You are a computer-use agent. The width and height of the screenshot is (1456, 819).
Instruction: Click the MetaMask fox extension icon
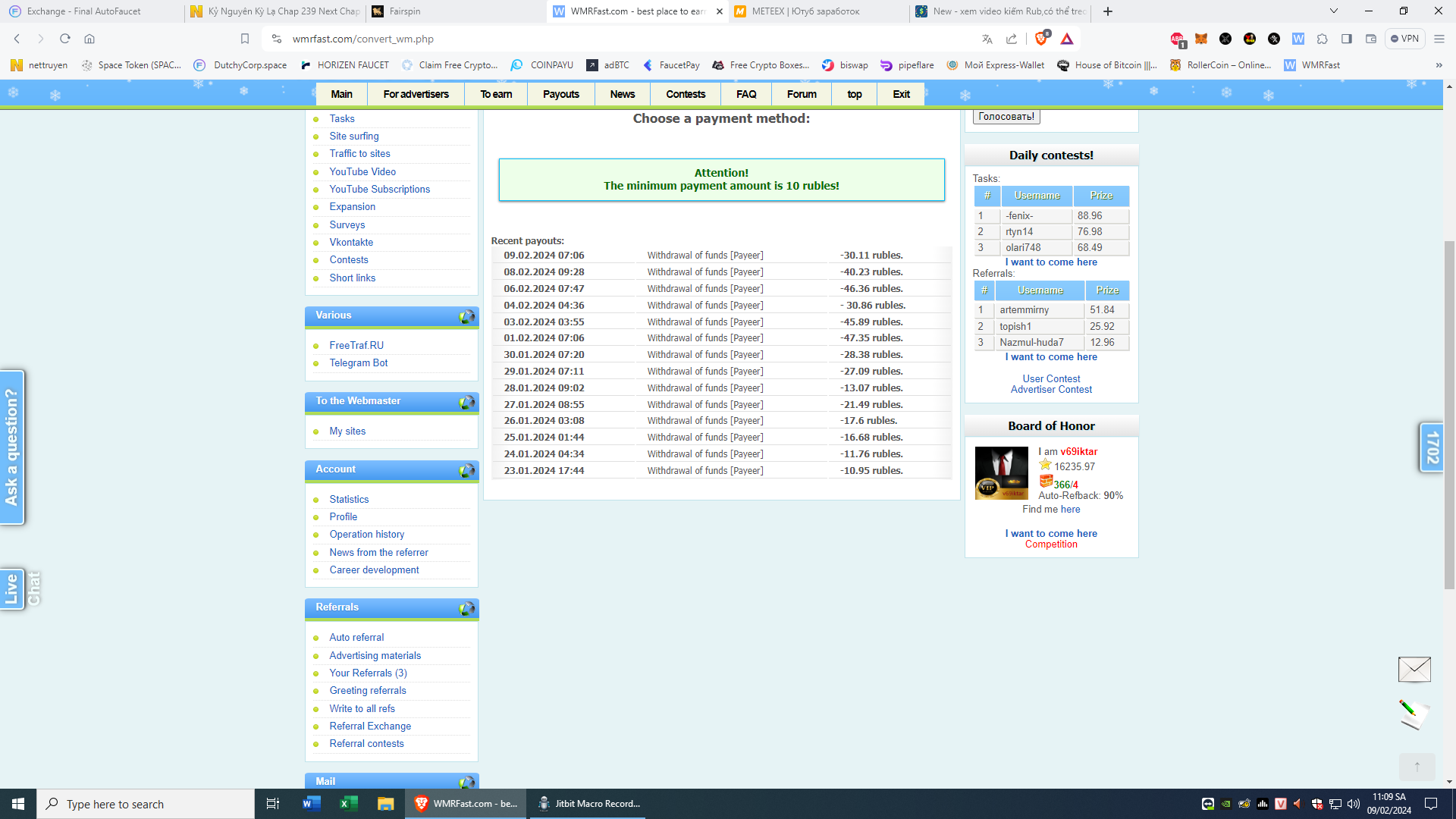click(1201, 39)
